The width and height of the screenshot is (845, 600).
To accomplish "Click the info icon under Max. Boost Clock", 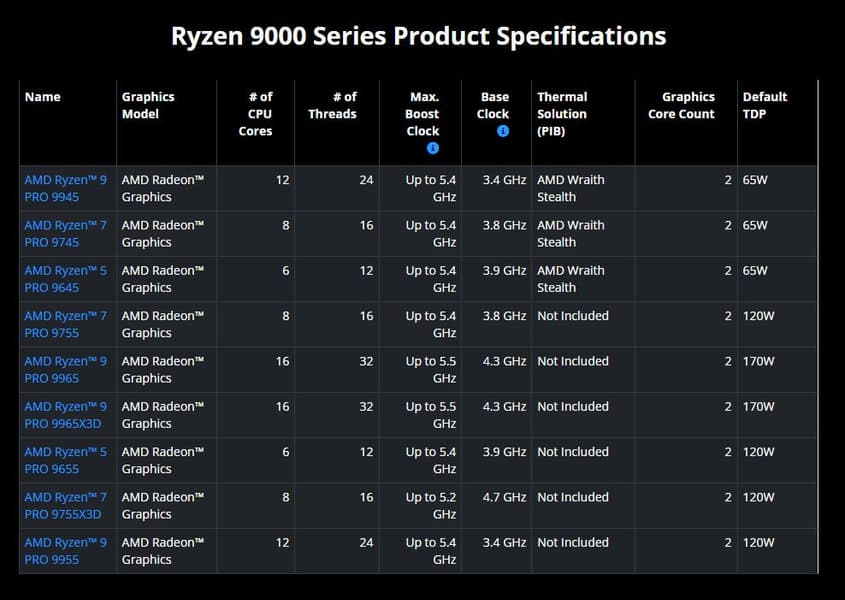I will point(433,148).
